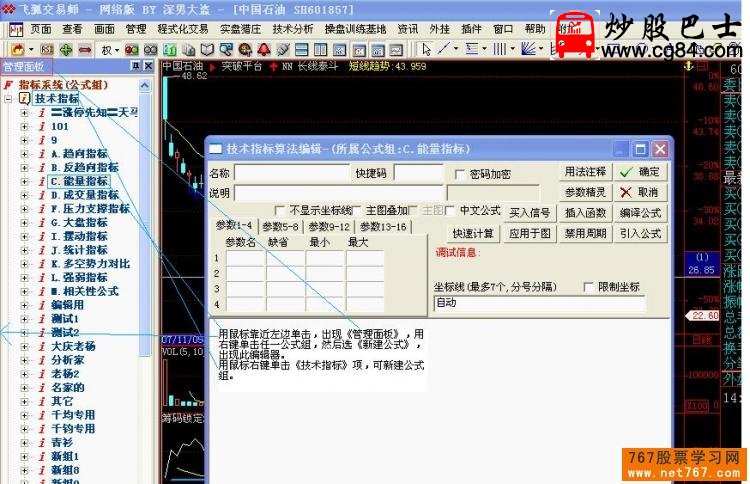This screenshot has height=484, width=750.
Task: Click the open folder toolbar icon
Action: click(18, 49)
